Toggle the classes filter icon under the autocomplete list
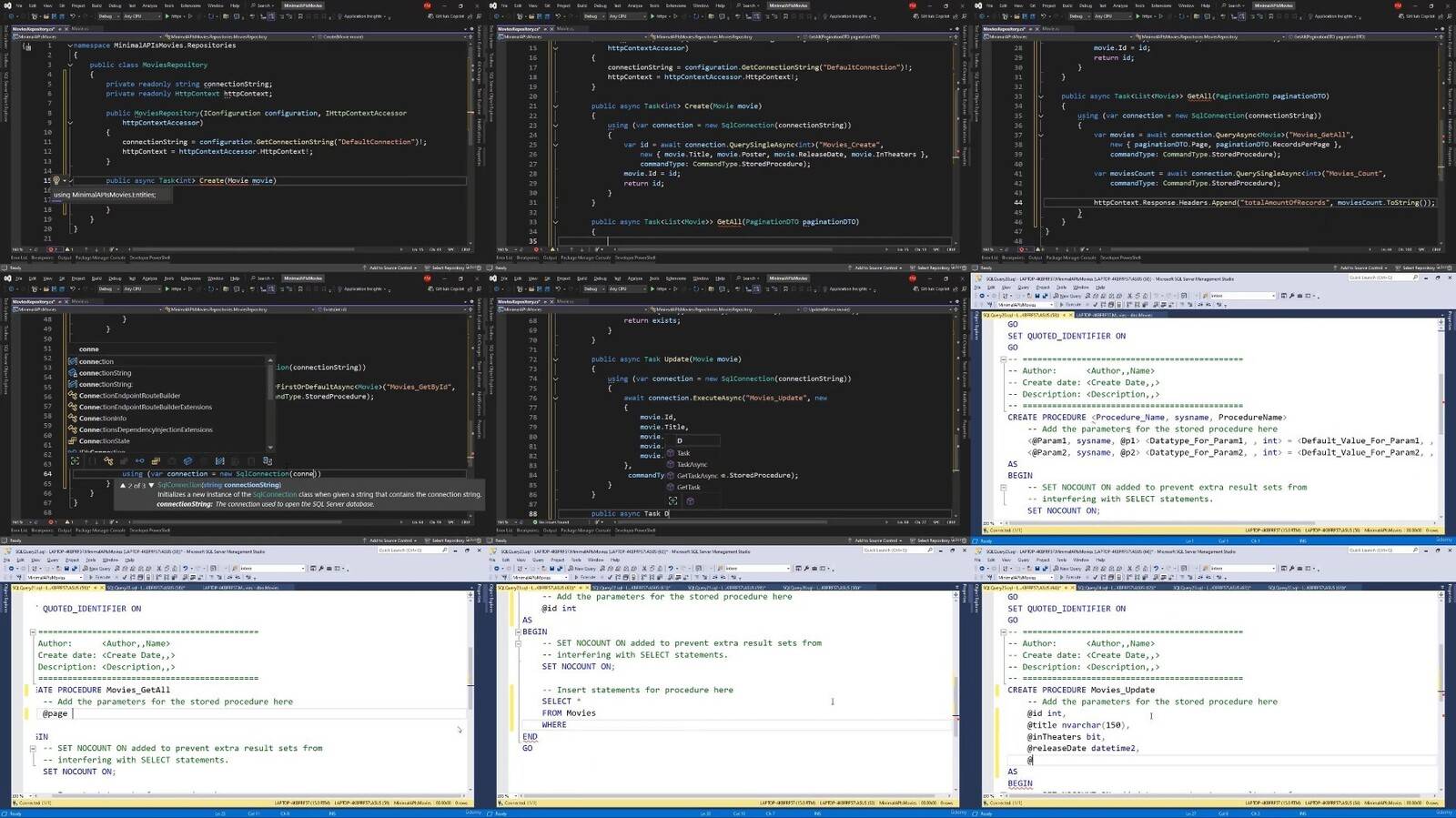 [x=108, y=461]
